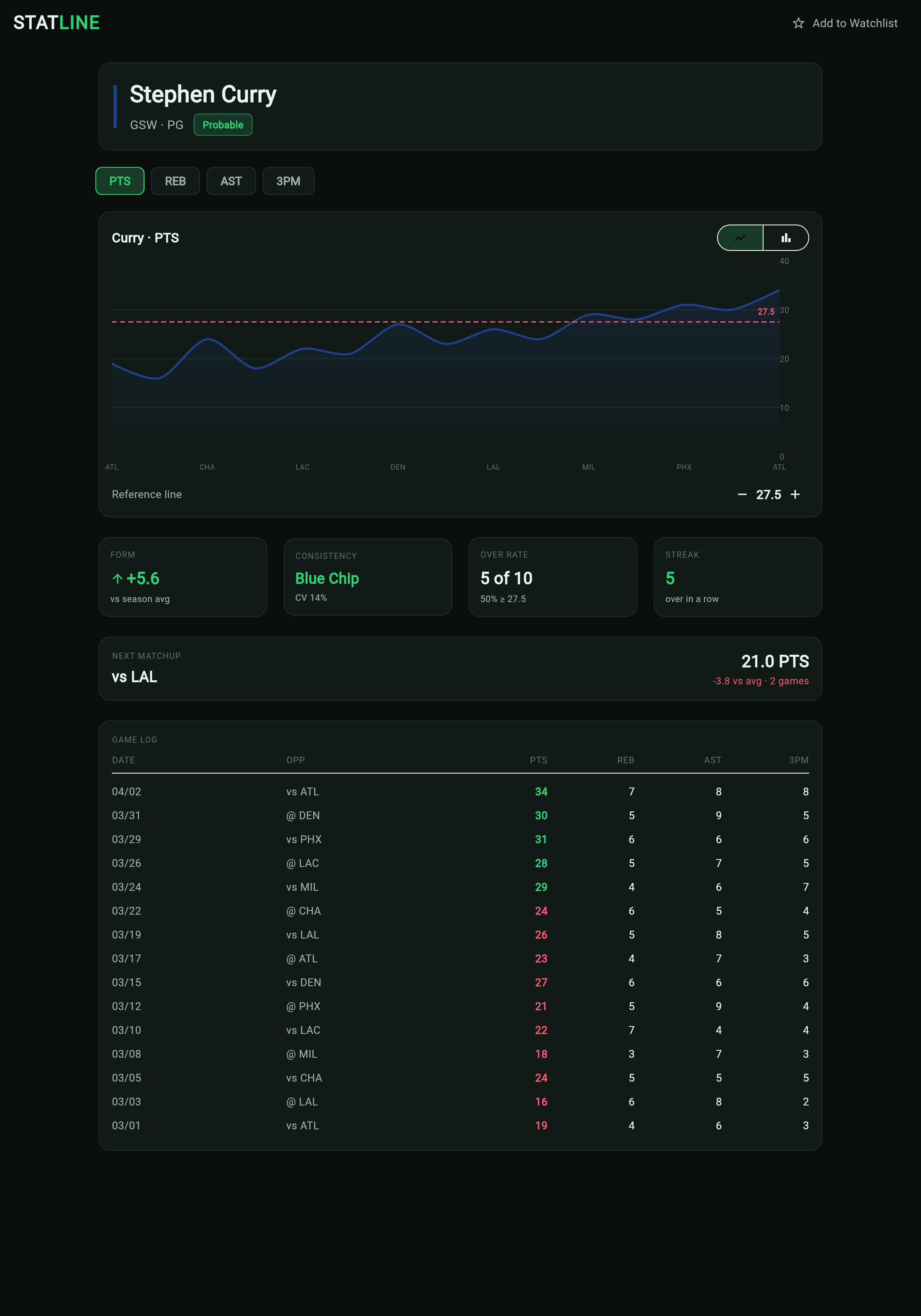Click the 'vs MIL' opponent cell
Image resolution: width=921 pixels, height=1316 pixels.
click(x=303, y=887)
